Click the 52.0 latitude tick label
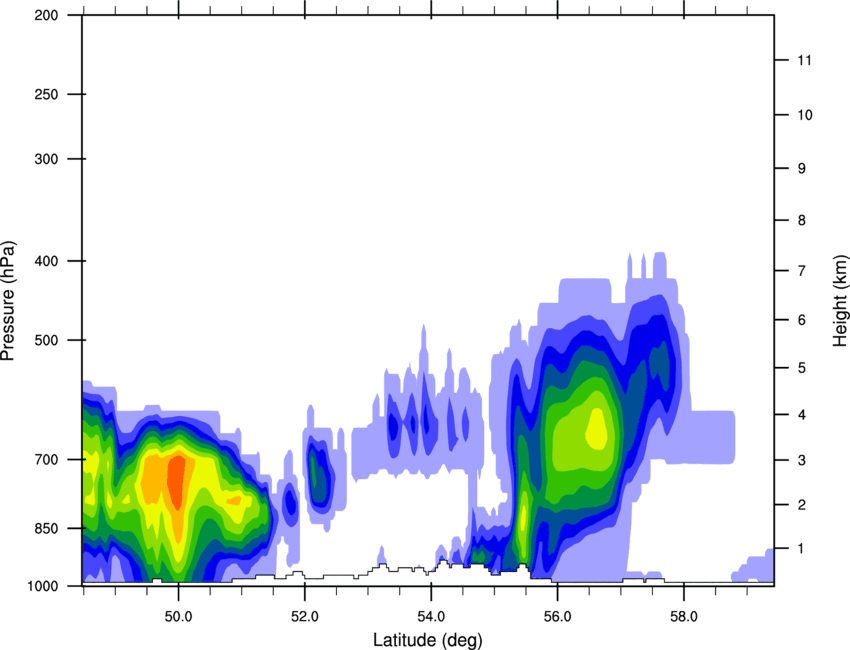Viewport: 850px width, 650px height. (305, 617)
